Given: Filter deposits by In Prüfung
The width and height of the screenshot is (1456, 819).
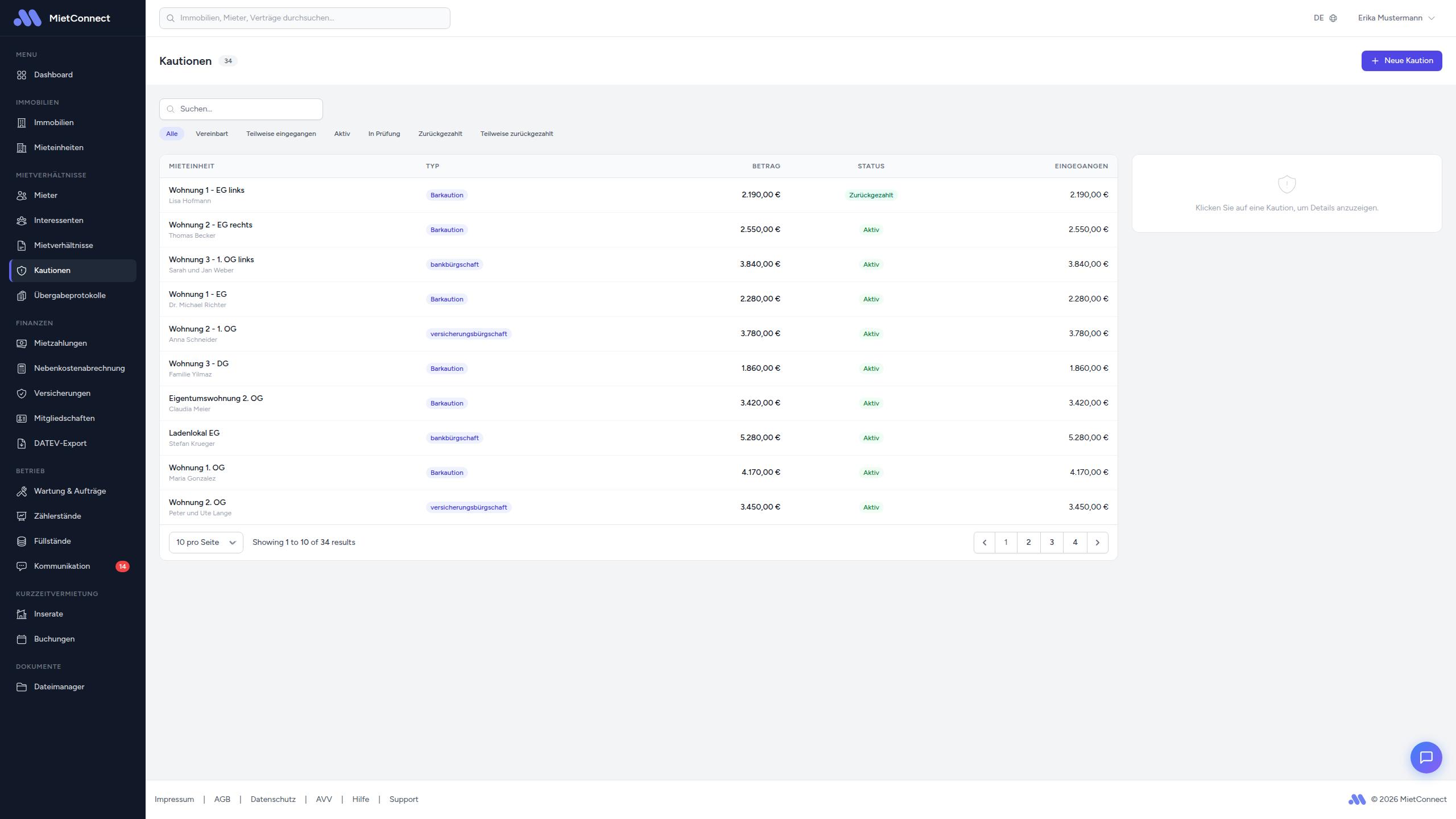Looking at the screenshot, I should pos(384,134).
